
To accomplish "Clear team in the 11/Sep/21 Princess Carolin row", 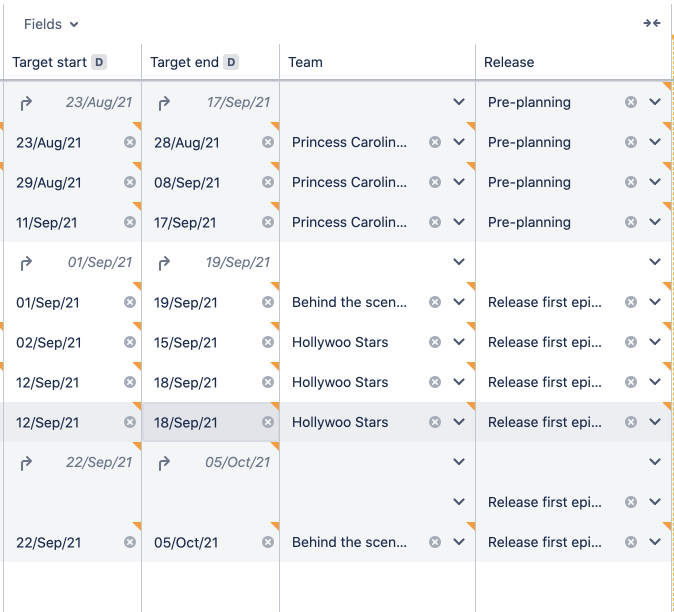I will tap(435, 222).
